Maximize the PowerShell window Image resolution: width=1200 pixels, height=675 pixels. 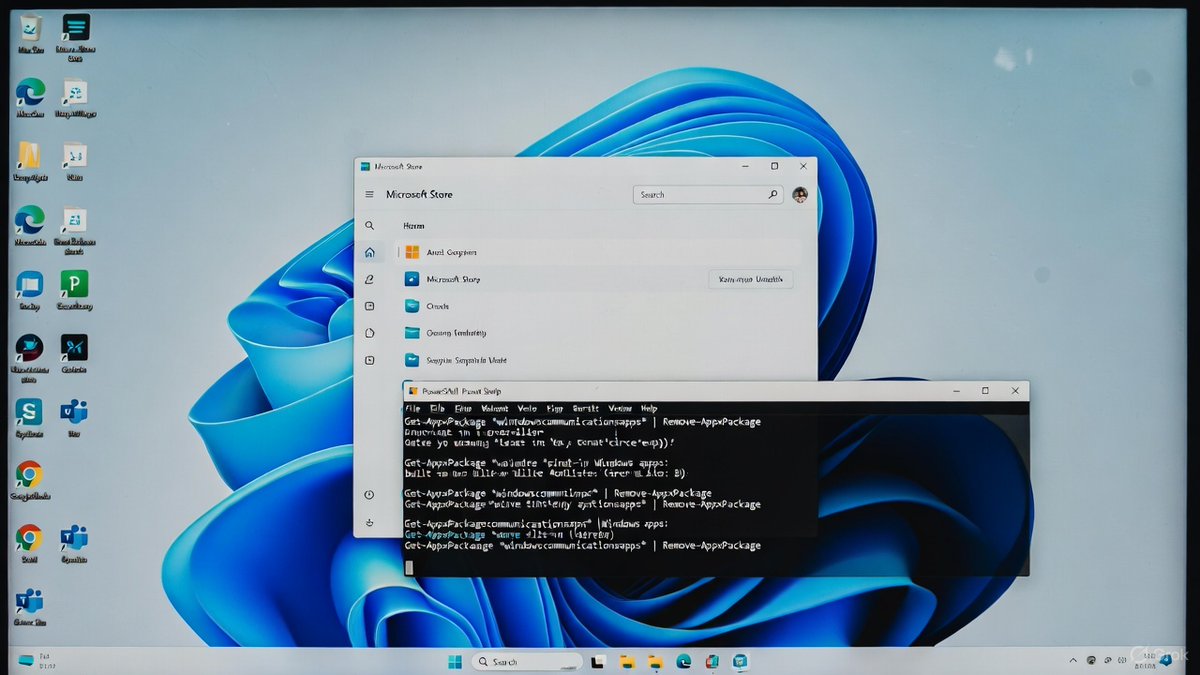point(985,391)
